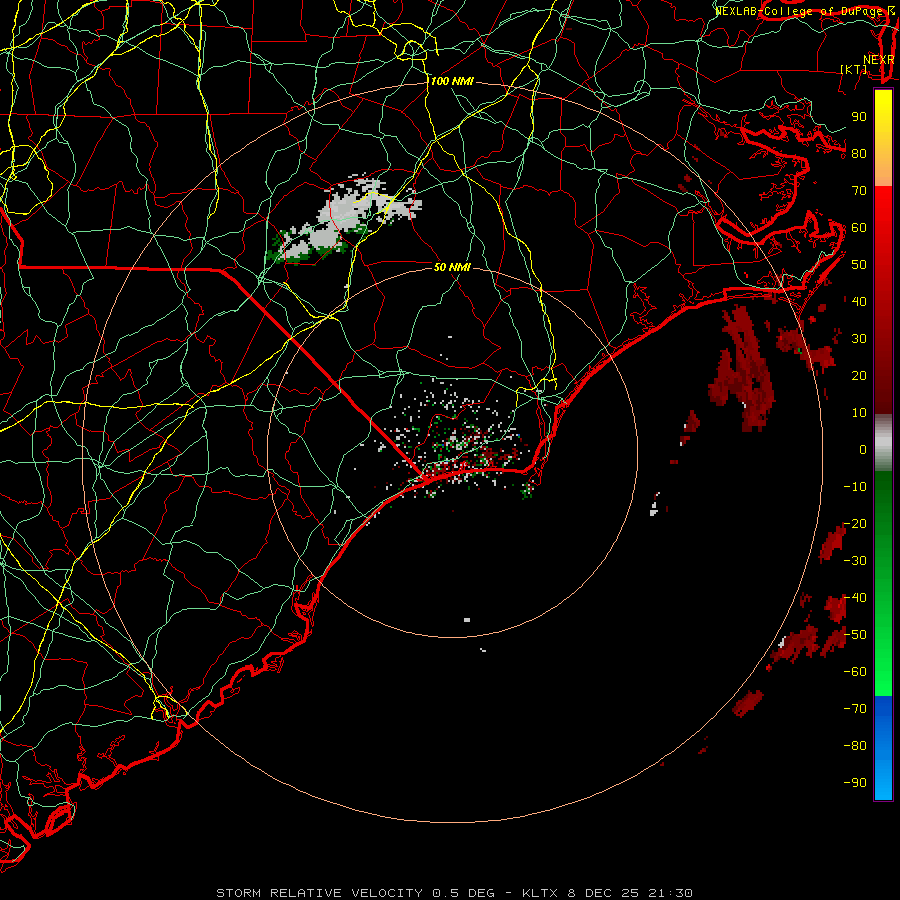Click the "-50" value on velocity scale
Viewport: 900px width, 900px height.
point(855,635)
